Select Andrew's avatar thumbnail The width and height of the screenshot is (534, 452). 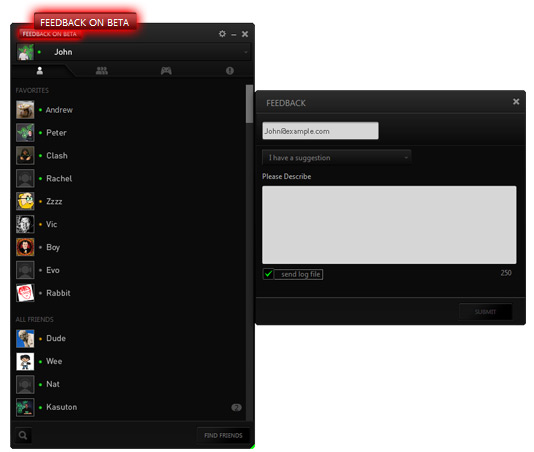pyautogui.click(x=25, y=110)
